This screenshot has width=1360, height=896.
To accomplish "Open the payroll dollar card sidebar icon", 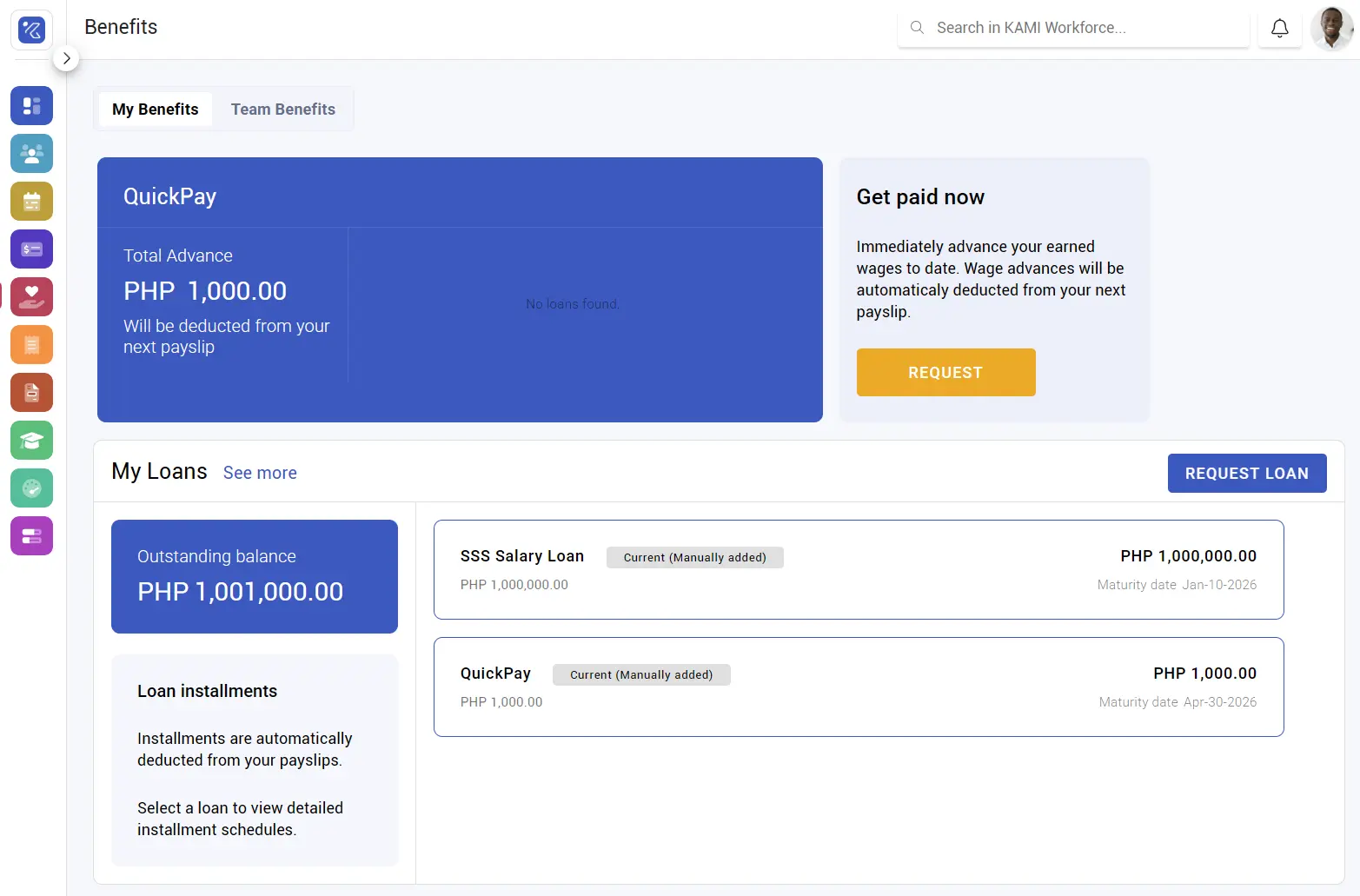I will [31, 249].
